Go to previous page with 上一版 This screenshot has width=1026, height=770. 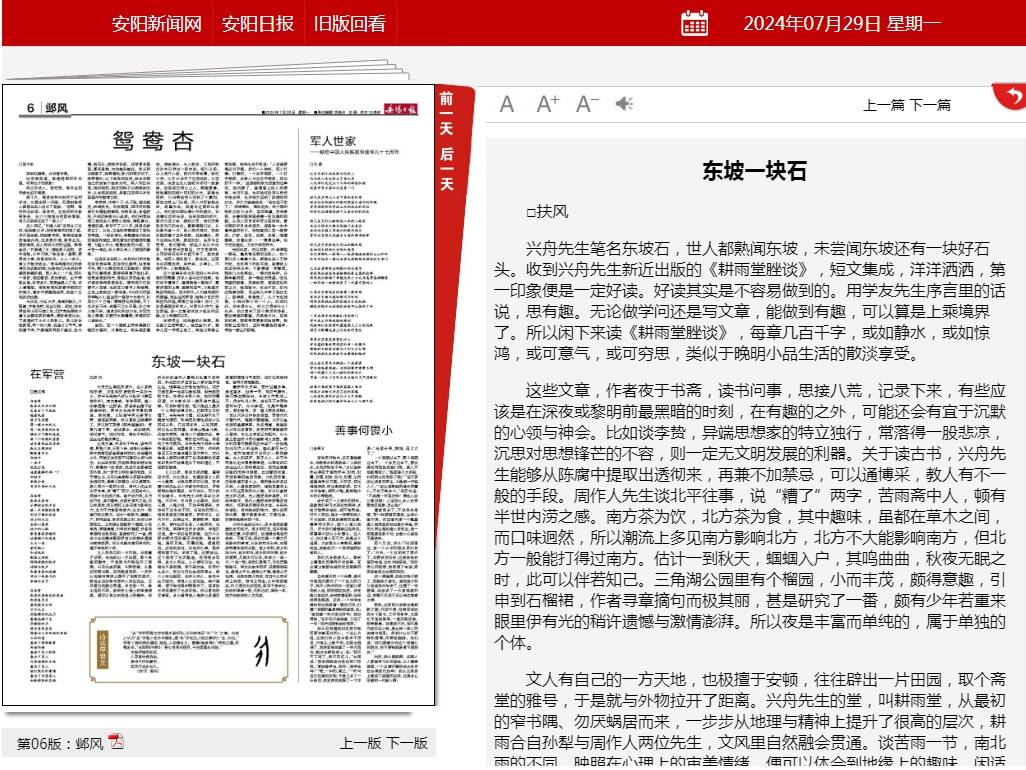(360, 743)
